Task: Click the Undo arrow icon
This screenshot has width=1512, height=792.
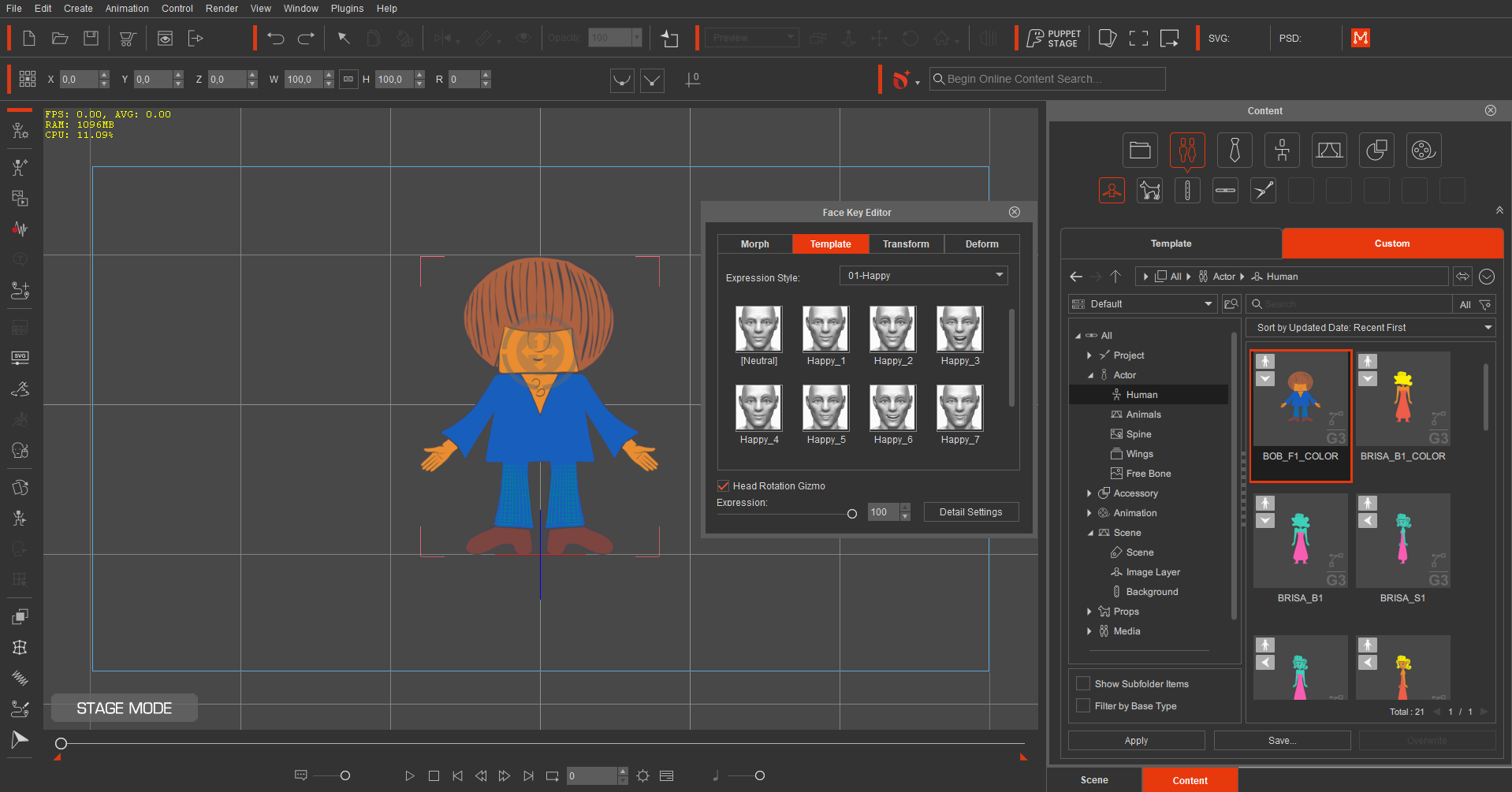Action: coord(275,38)
